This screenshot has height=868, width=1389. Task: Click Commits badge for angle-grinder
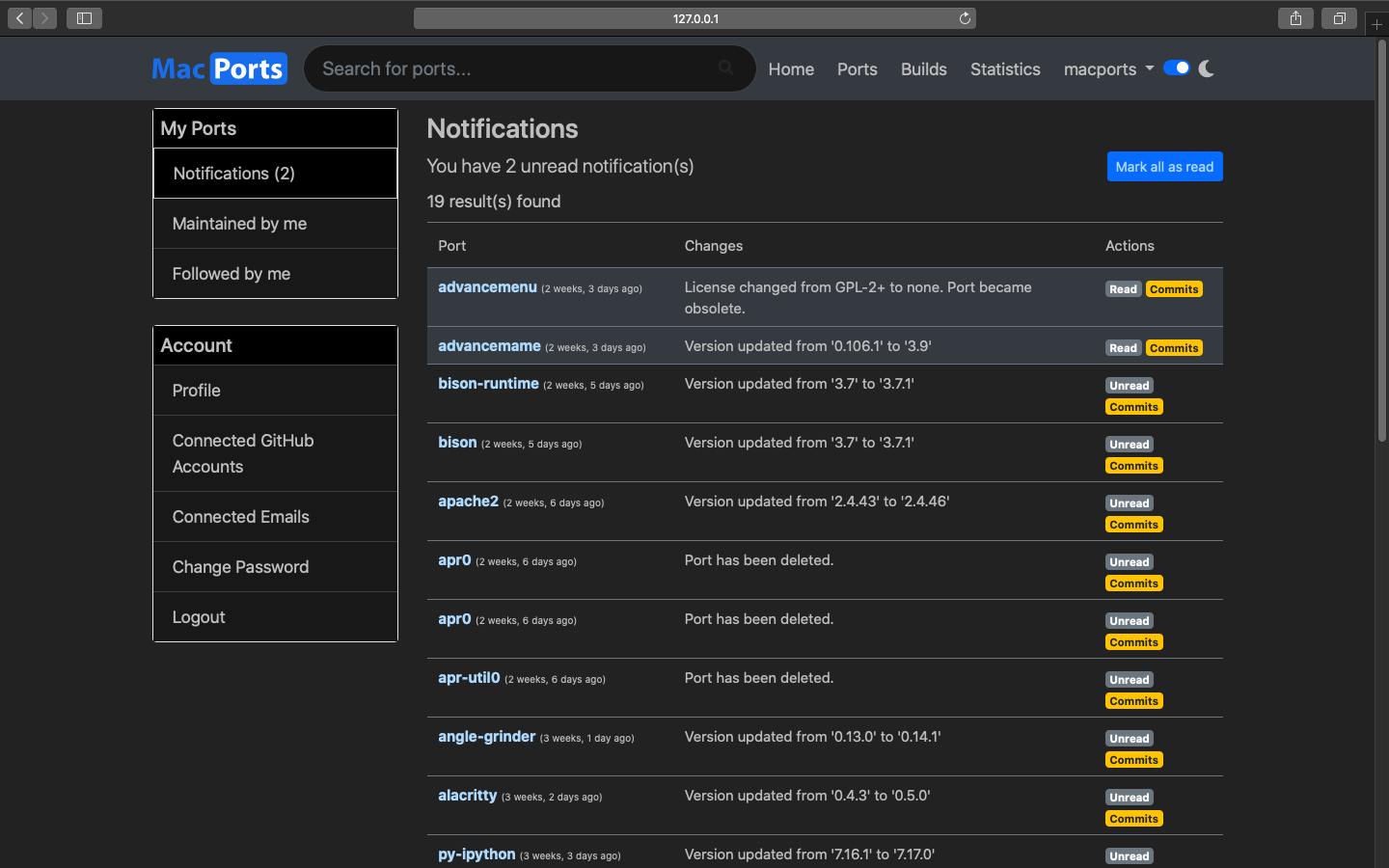[1134, 760]
